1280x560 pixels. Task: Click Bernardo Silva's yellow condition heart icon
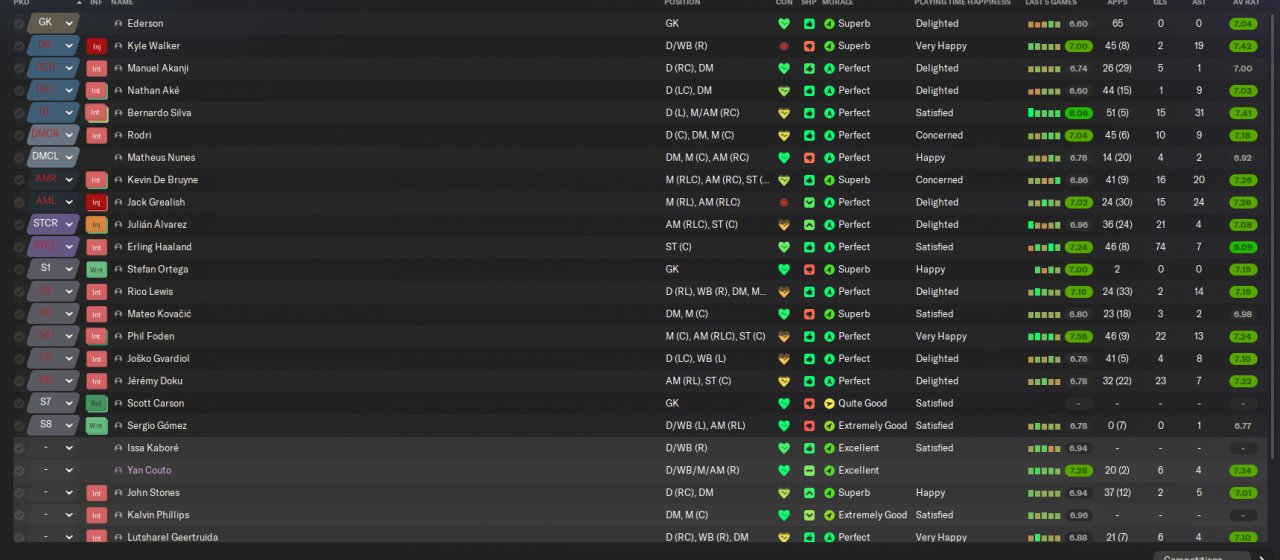click(x=784, y=113)
